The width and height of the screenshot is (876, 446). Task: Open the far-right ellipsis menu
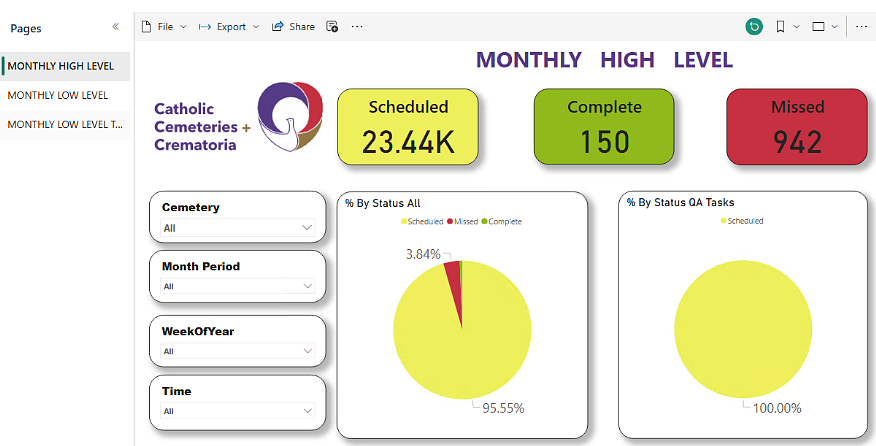[x=862, y=27]
